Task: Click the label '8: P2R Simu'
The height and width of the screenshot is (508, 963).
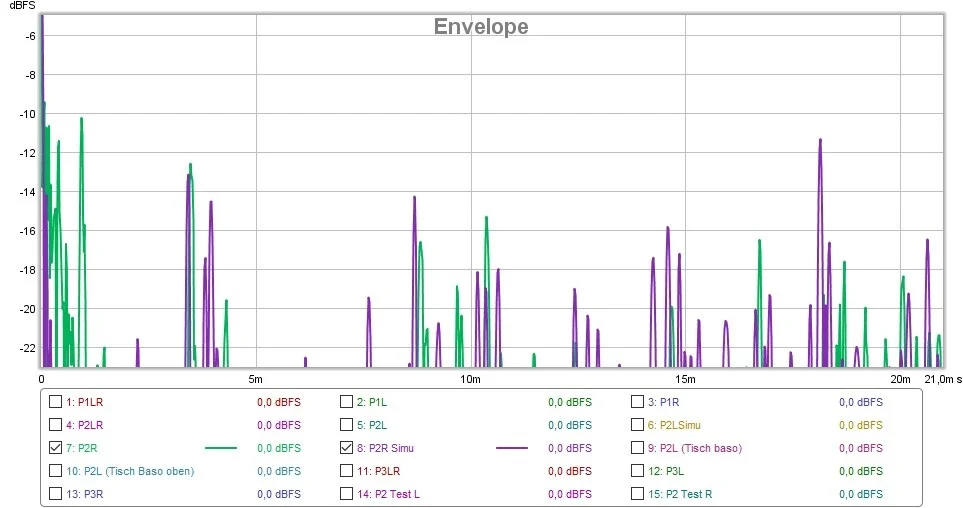Action: (386, 448)
